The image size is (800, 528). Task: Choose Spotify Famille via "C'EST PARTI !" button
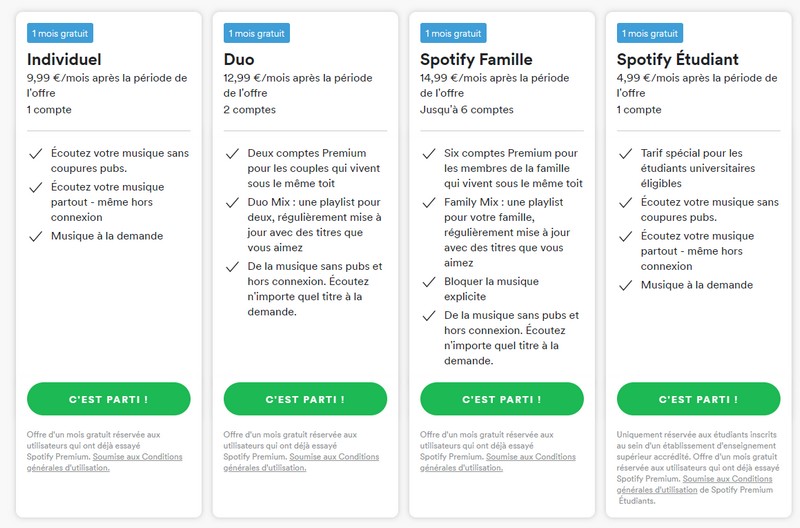point(501,399)
